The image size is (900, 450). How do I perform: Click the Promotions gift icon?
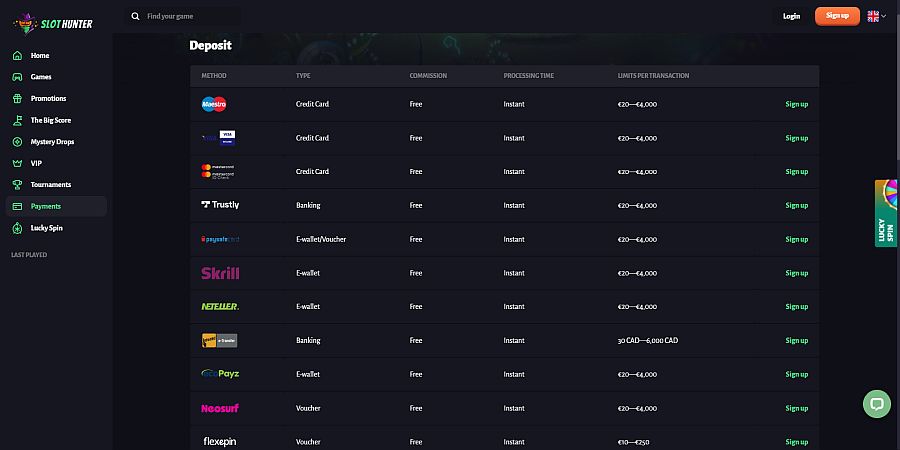click(x=17, y=99)
